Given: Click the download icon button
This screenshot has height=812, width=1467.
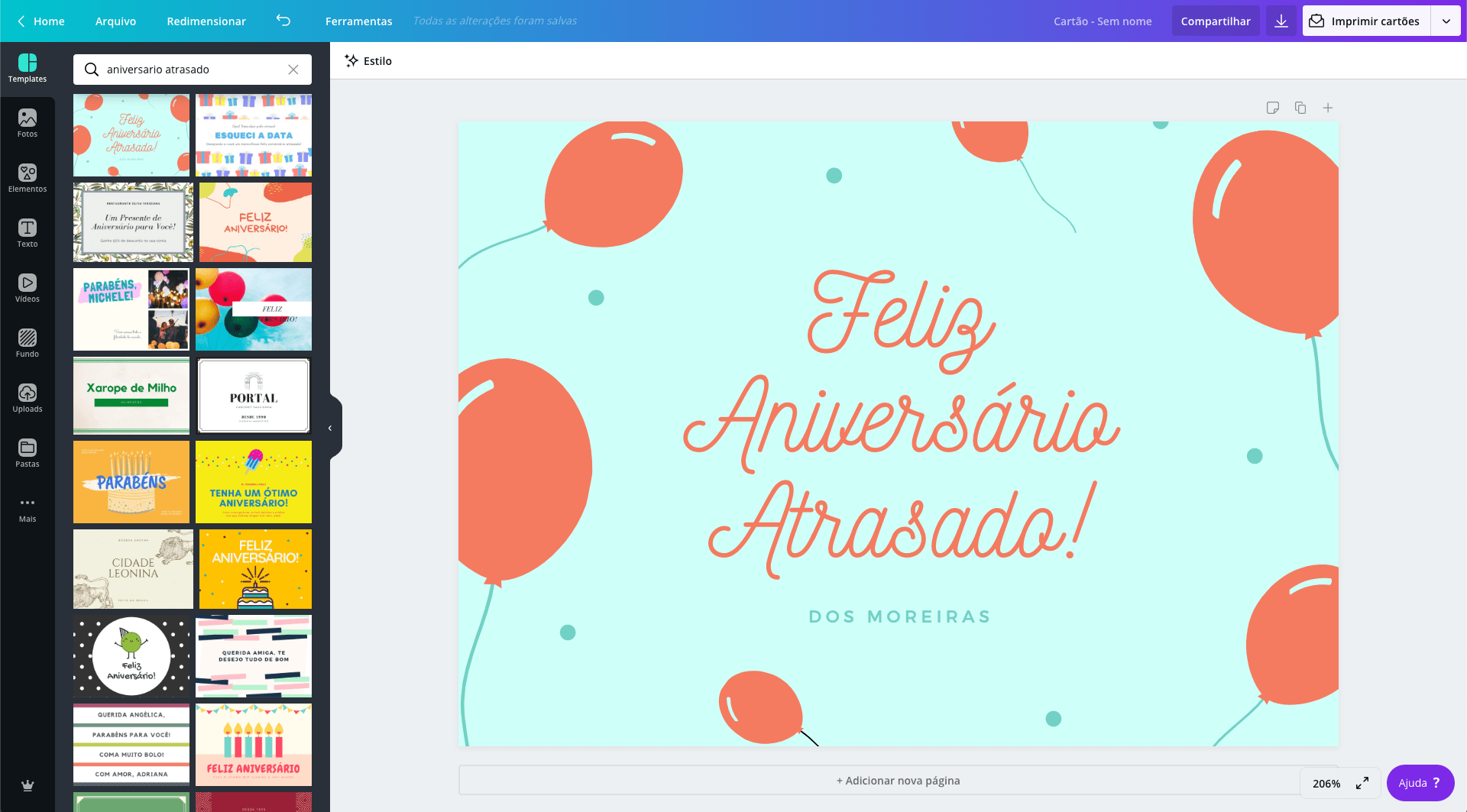Looking at the screenshot, I should tap(1281, 21).
